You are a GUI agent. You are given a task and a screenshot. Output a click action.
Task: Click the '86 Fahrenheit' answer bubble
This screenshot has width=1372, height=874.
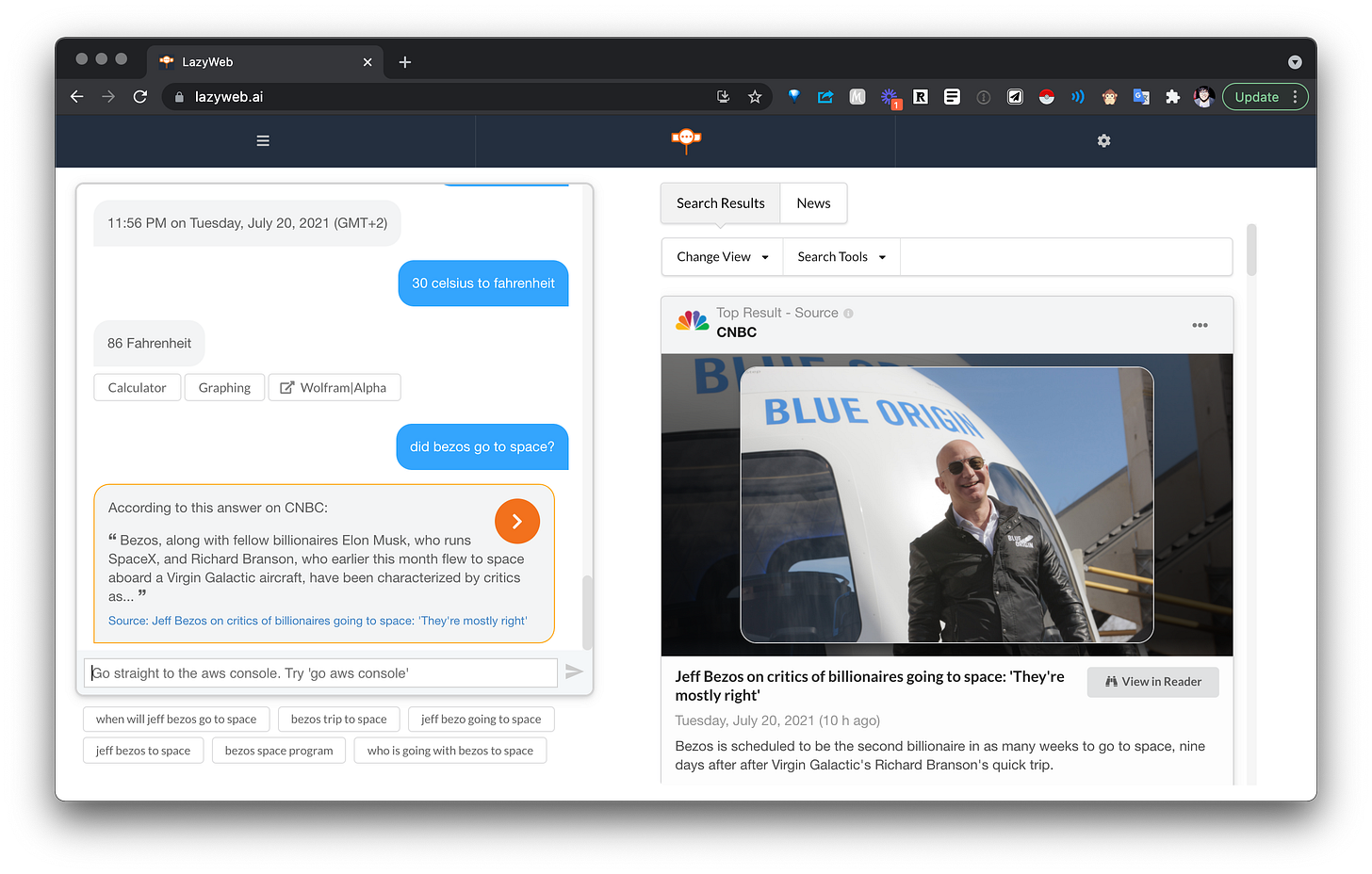click(149, 344)
